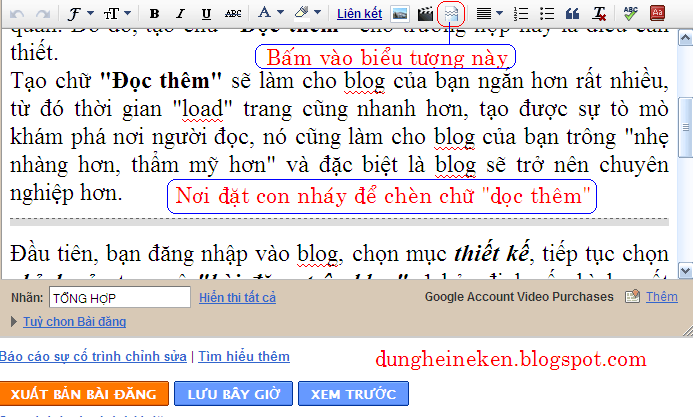Viewport: 693px width, 417px height.
Task: Undo the last edit
Action: 17,14
